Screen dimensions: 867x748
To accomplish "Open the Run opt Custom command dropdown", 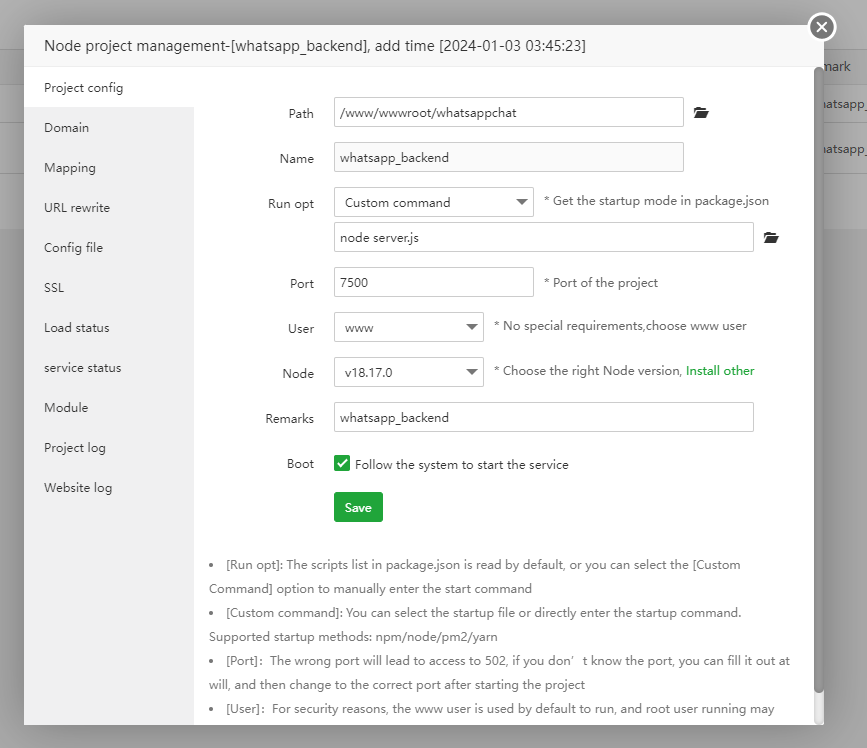I will (434, 202).
